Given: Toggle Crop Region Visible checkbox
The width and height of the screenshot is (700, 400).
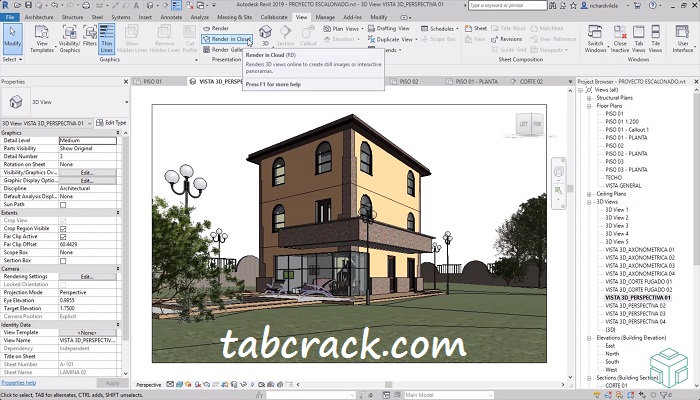Looking at the screenshot, I should click(x=63, y=229).
